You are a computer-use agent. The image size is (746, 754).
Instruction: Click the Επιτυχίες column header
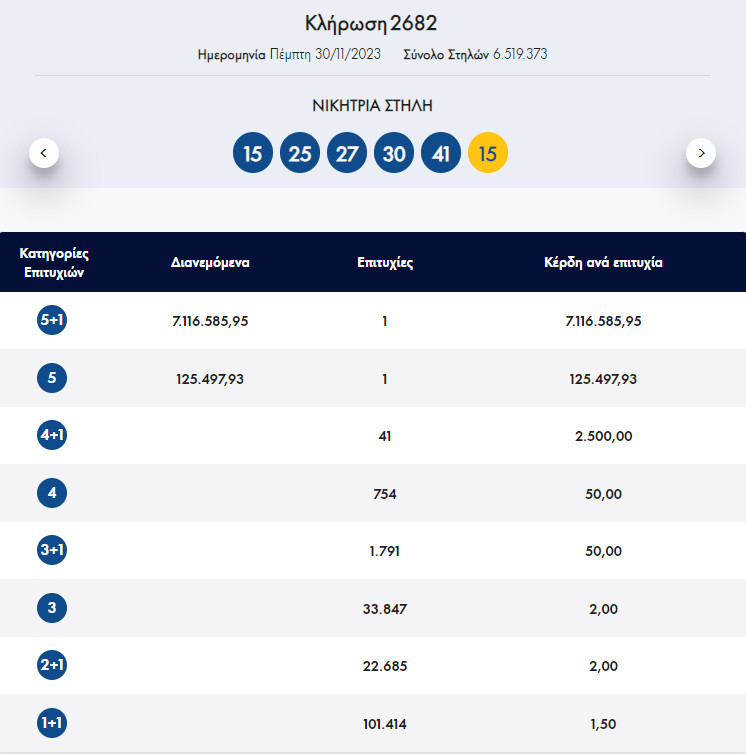pyautogui.click(x=385, y=263)
